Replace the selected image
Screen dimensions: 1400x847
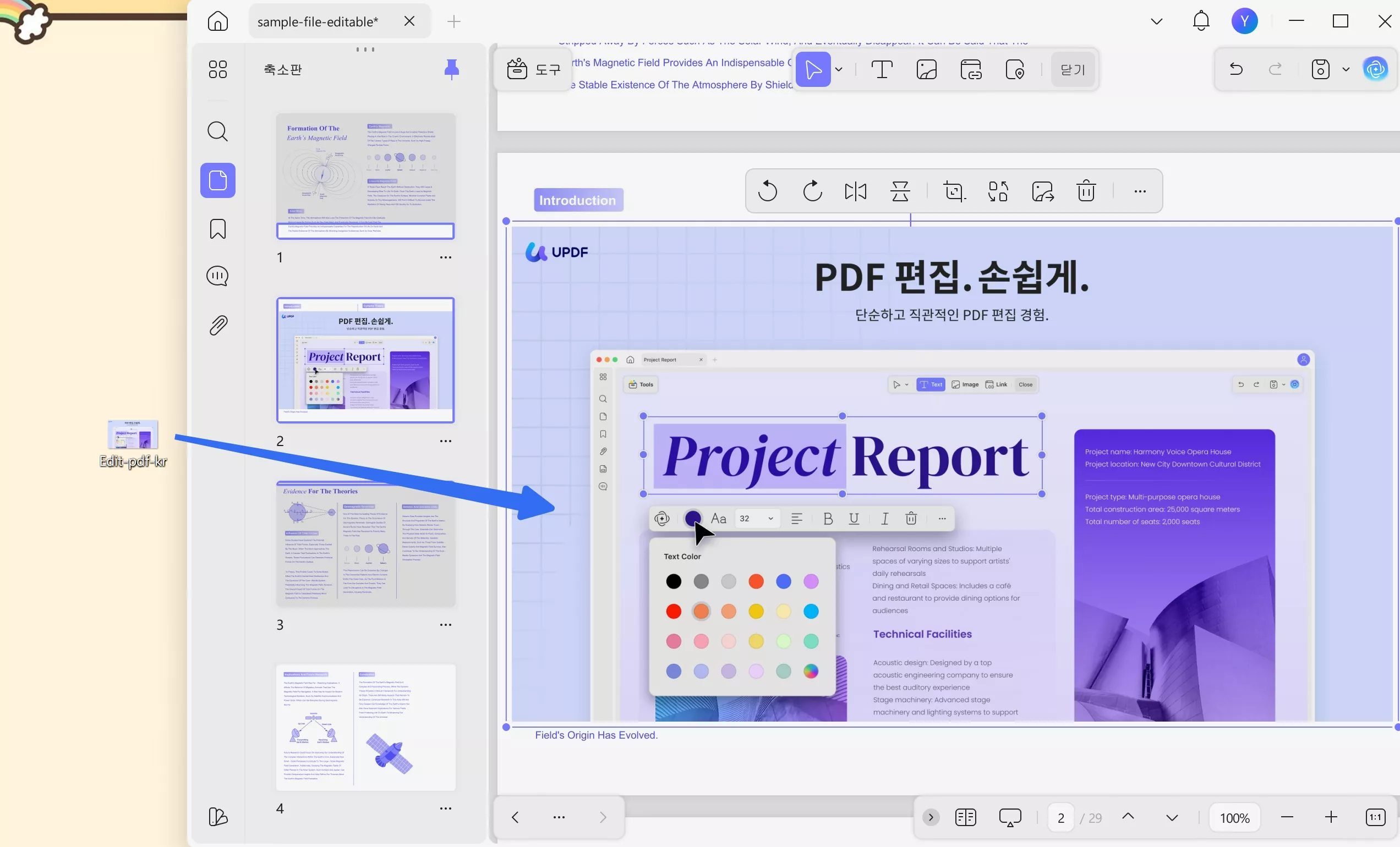click(x=998, y=191)
